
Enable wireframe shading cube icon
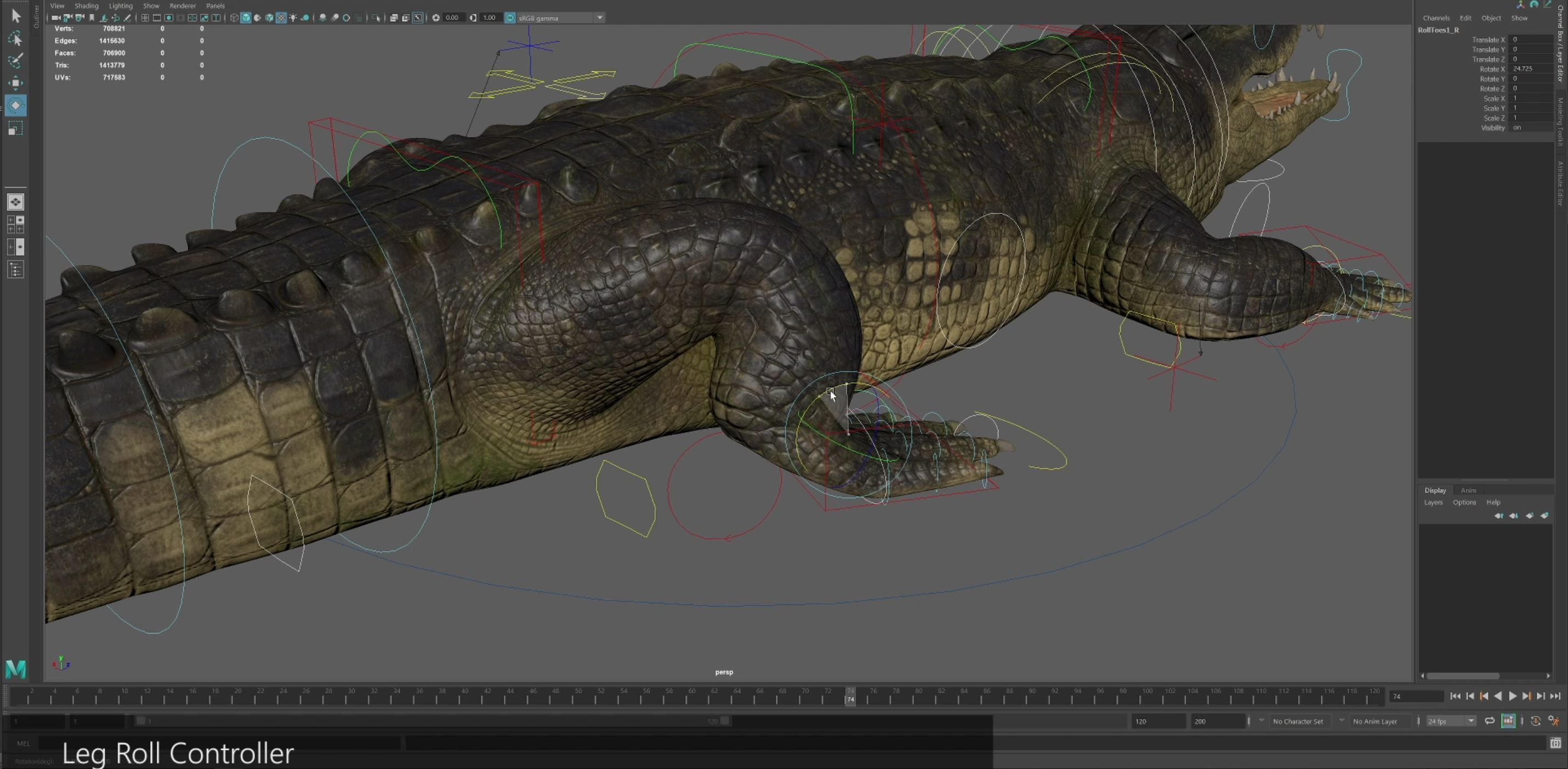pos(234,18)
